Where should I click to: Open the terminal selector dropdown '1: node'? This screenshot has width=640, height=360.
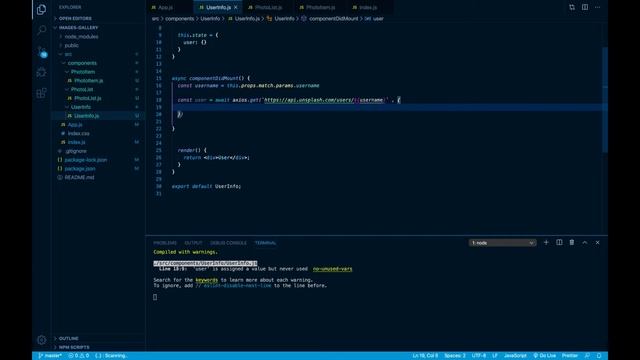502,243
